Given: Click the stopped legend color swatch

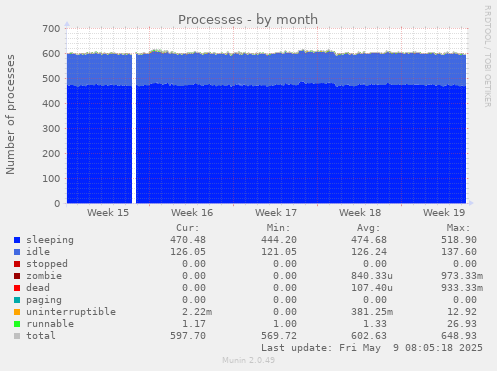Looking at the screenshot, I should (x=17, y=264).
